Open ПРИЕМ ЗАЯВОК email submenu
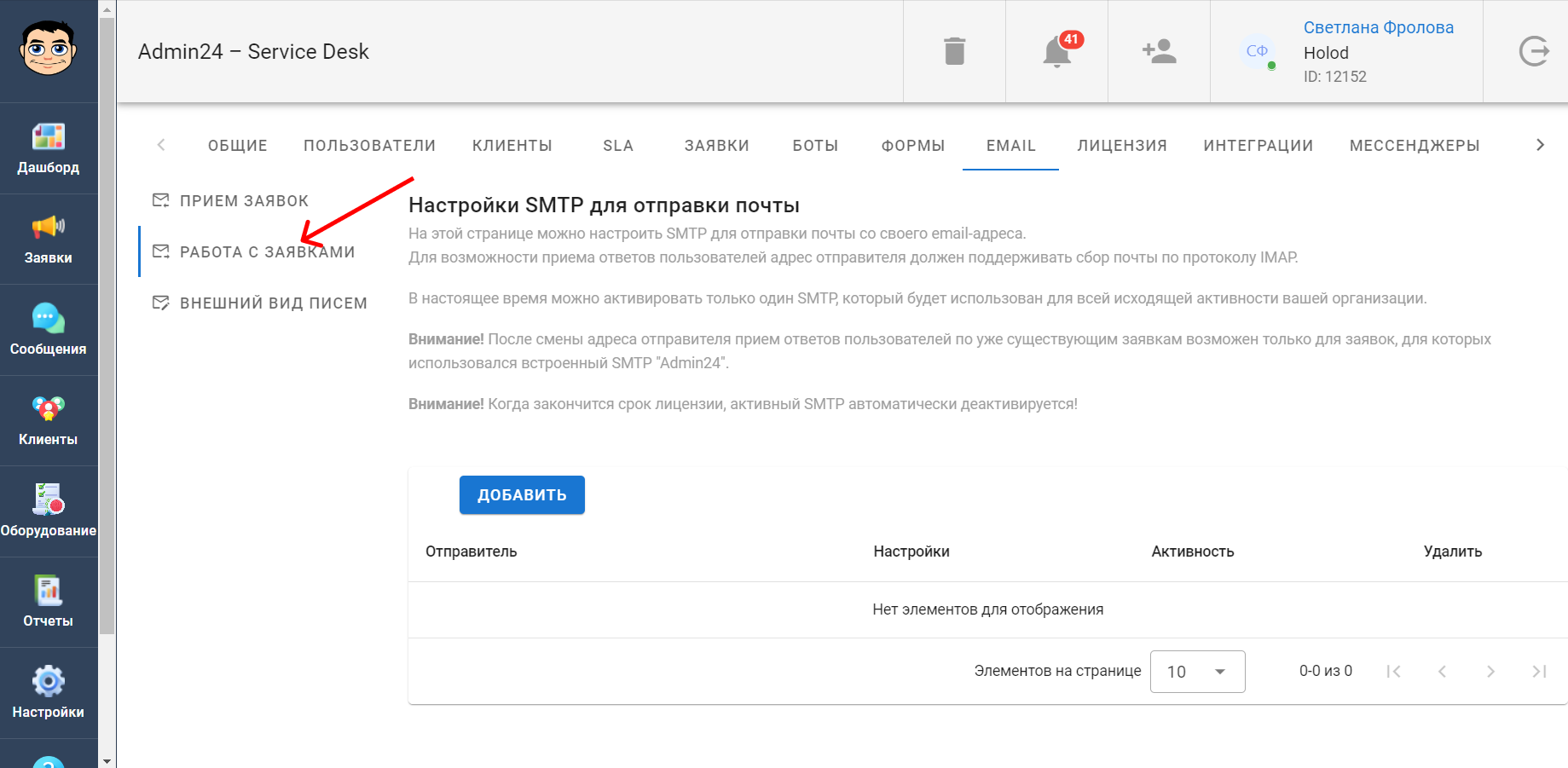The image size is (1568, 768). (x=230, y=200)
